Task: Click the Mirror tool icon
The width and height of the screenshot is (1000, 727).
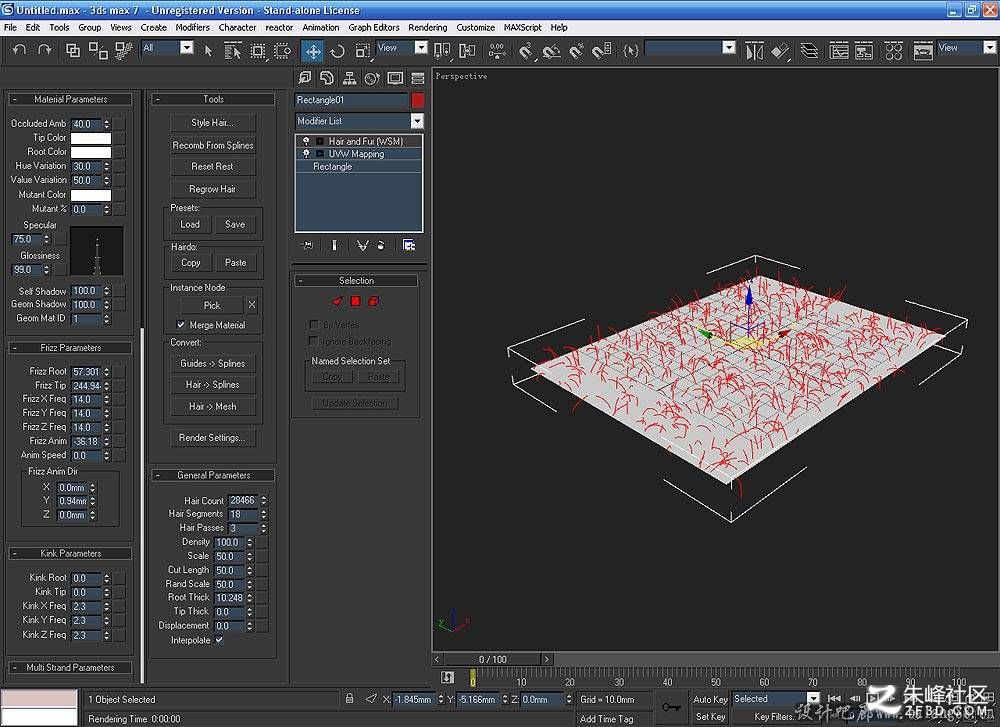Action: pos(754,51)
